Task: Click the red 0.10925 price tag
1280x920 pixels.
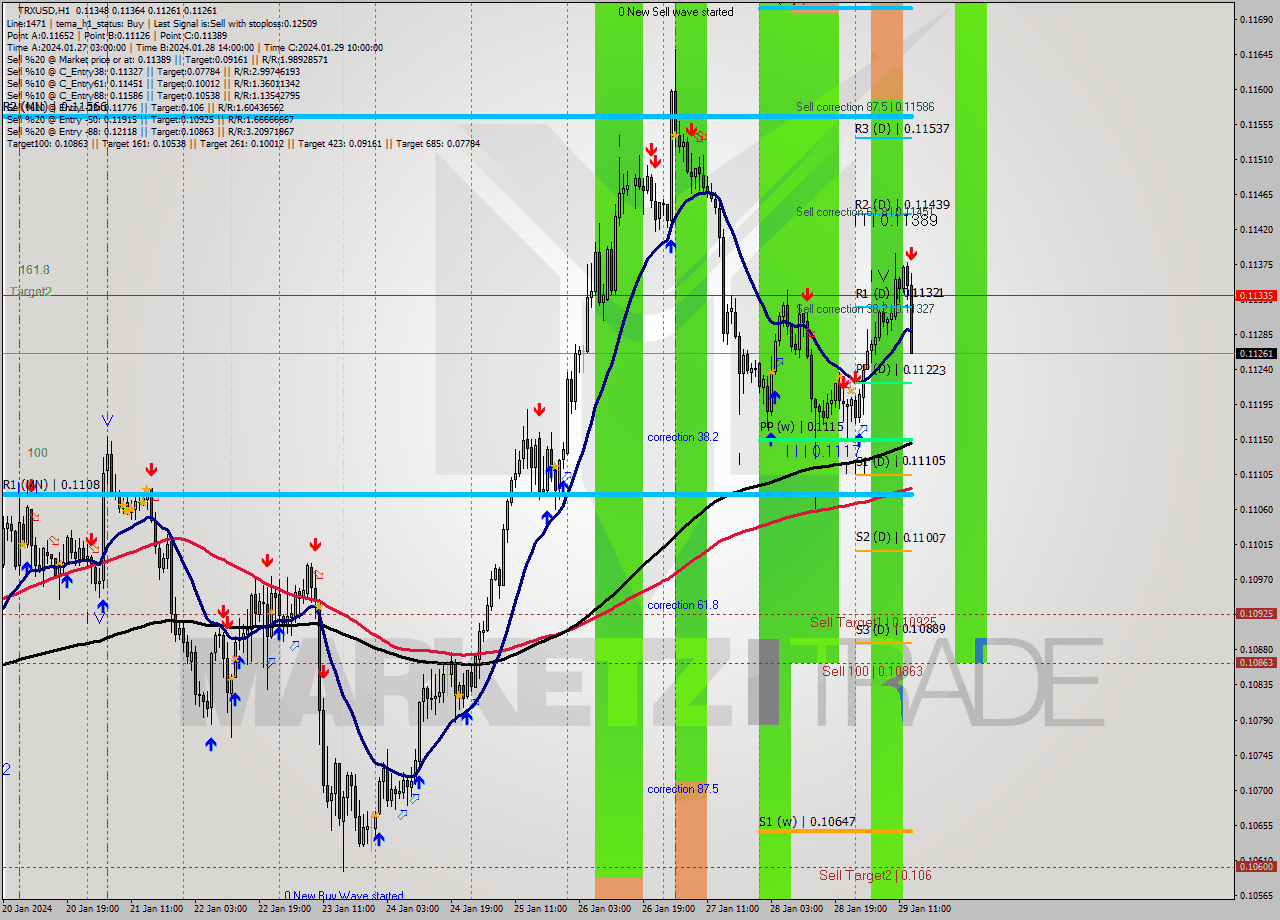Action: [x=1256, y=613]
